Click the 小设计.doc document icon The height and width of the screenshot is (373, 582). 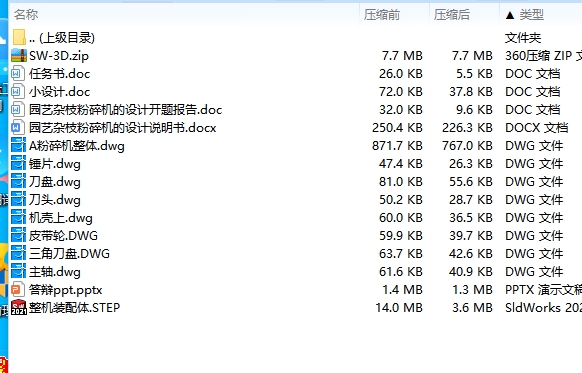[18, 92]
